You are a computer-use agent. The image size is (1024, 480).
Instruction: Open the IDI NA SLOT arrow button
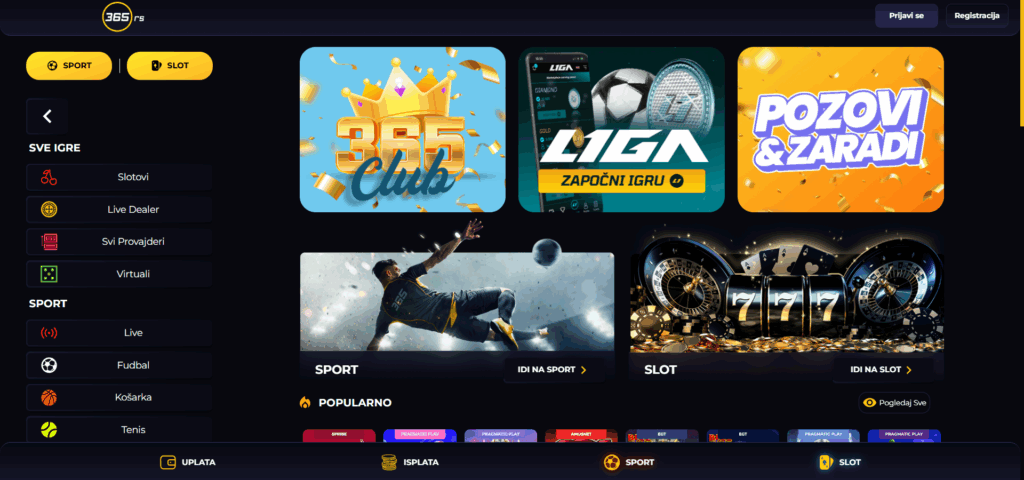[x=883, y=370]
